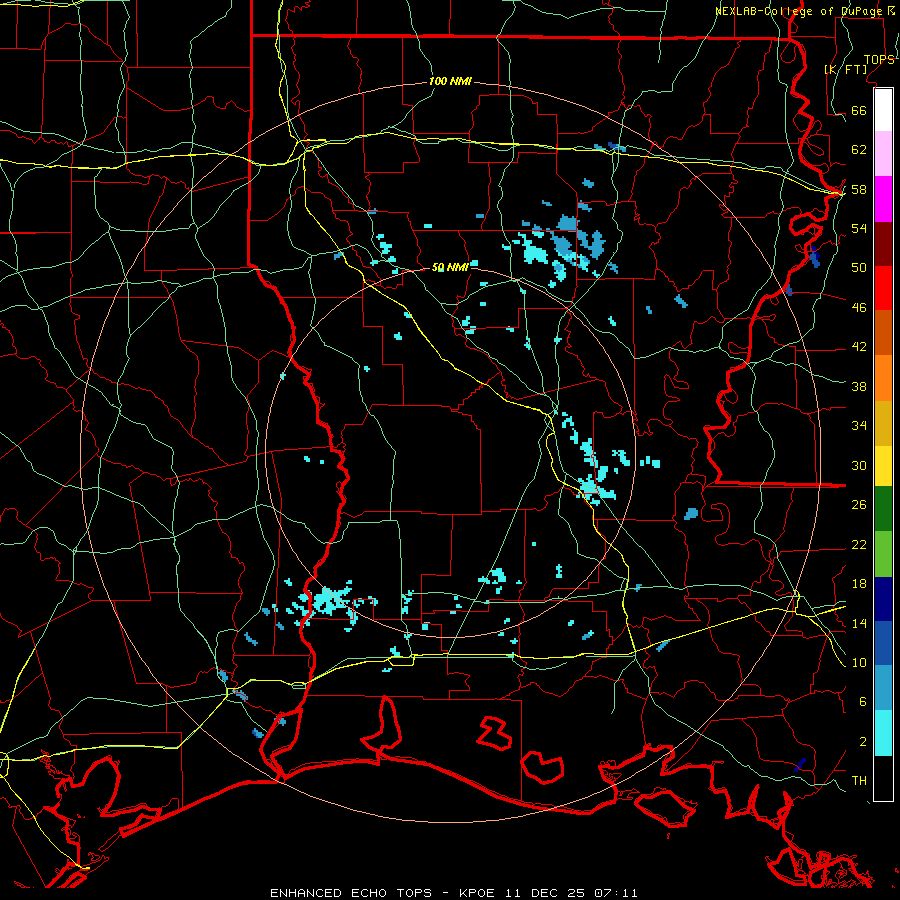The height and width of the screenshot is (900, 900).
Task: Click the "[K FT]" units label
Action: (845, 70)
